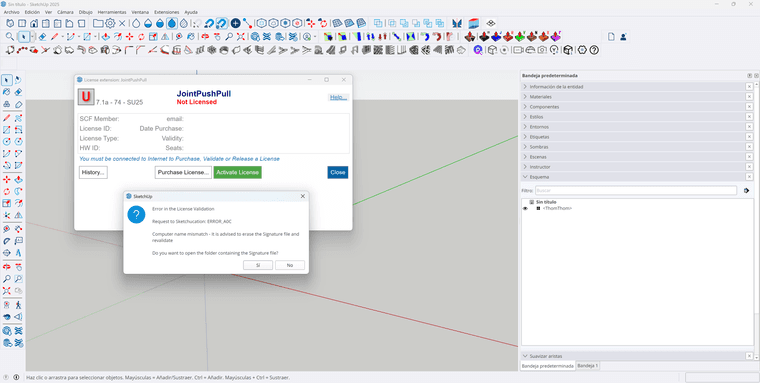Close the Escenas panel with its X
760x383 pixels.
pyautogui.click(x=749, y=157)
